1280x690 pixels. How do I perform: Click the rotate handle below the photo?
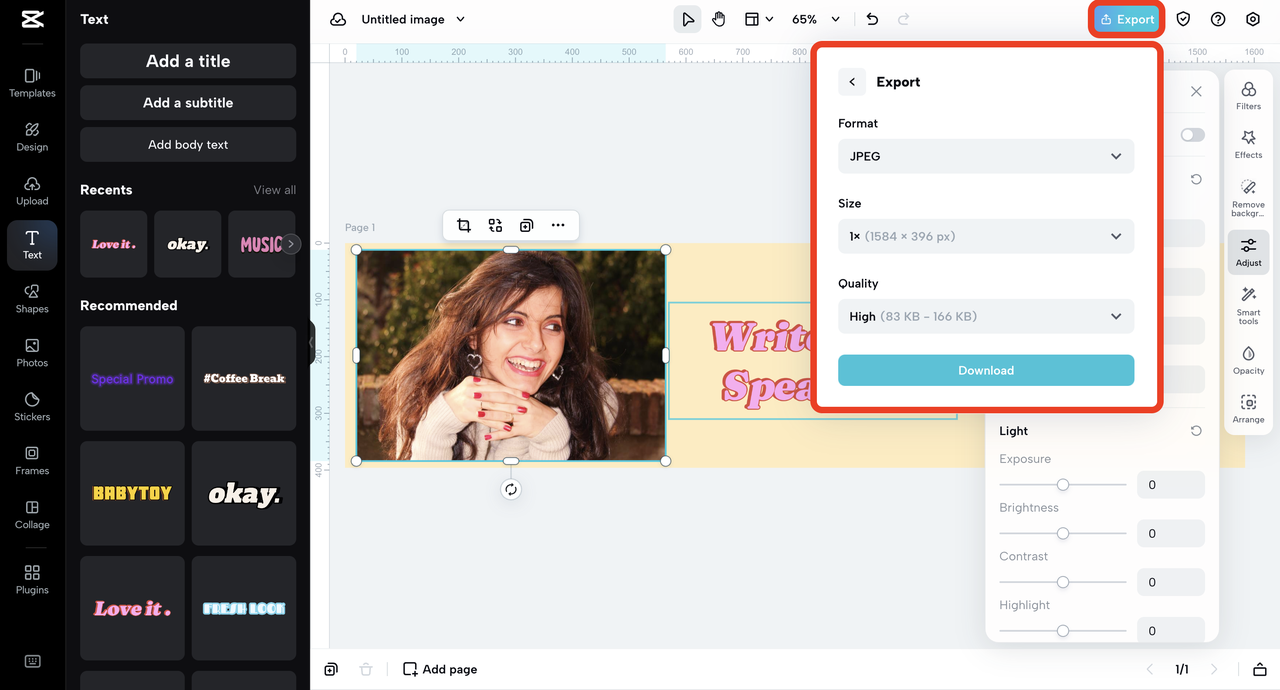pyautogui.click(x=511, y=489)
